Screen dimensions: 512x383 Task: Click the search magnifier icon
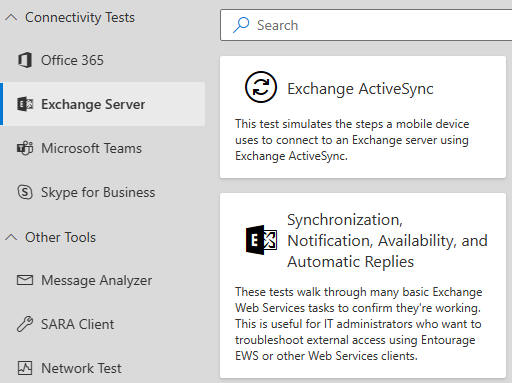point(241,25)
